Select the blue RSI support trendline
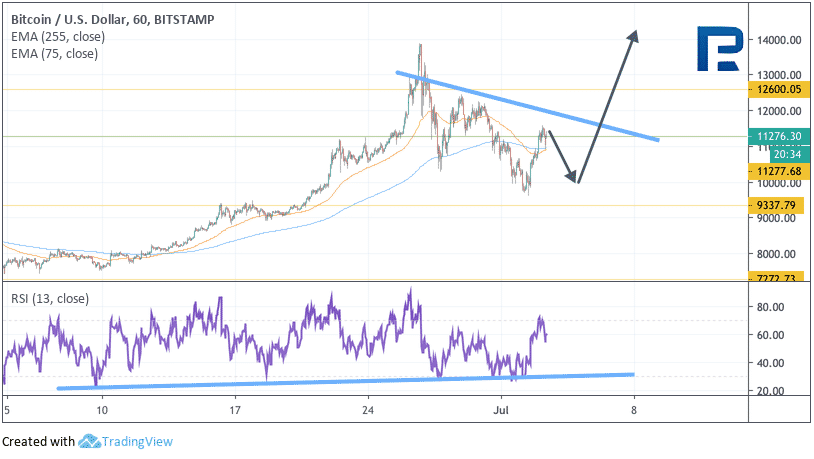Image resolution: width=814 pixels, height=459 pixels. click(x=345, y=381)
